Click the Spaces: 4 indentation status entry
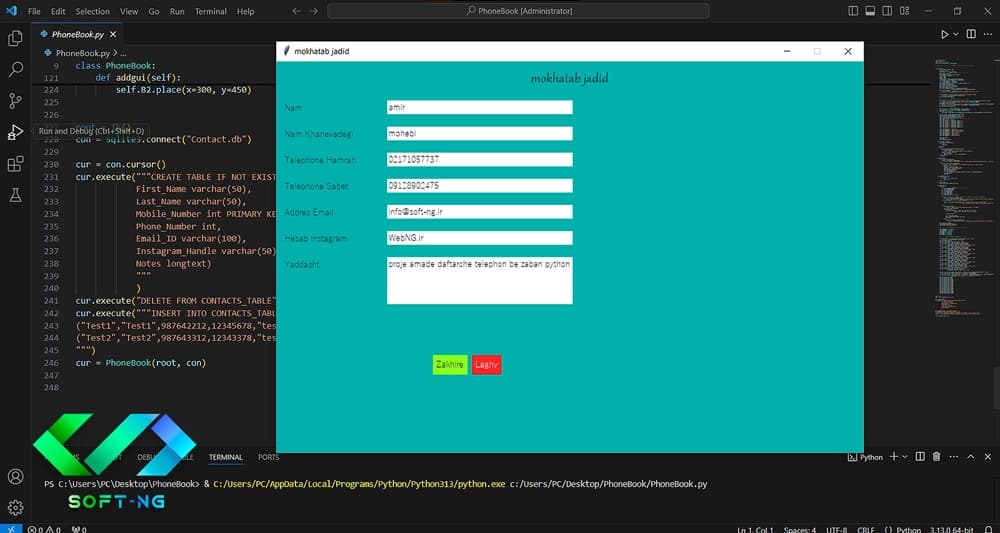 pos(800,529)
